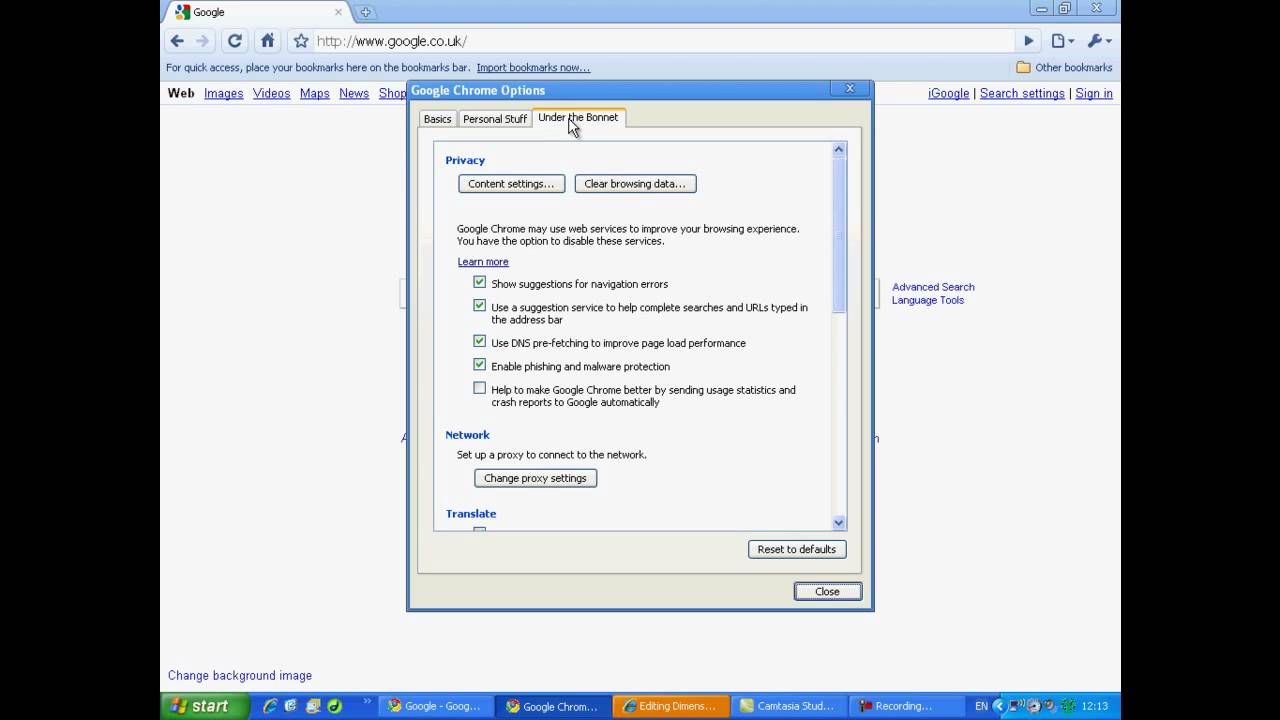Open Content settings button
The image size is (1280, 720).
[x=511, y=184]
